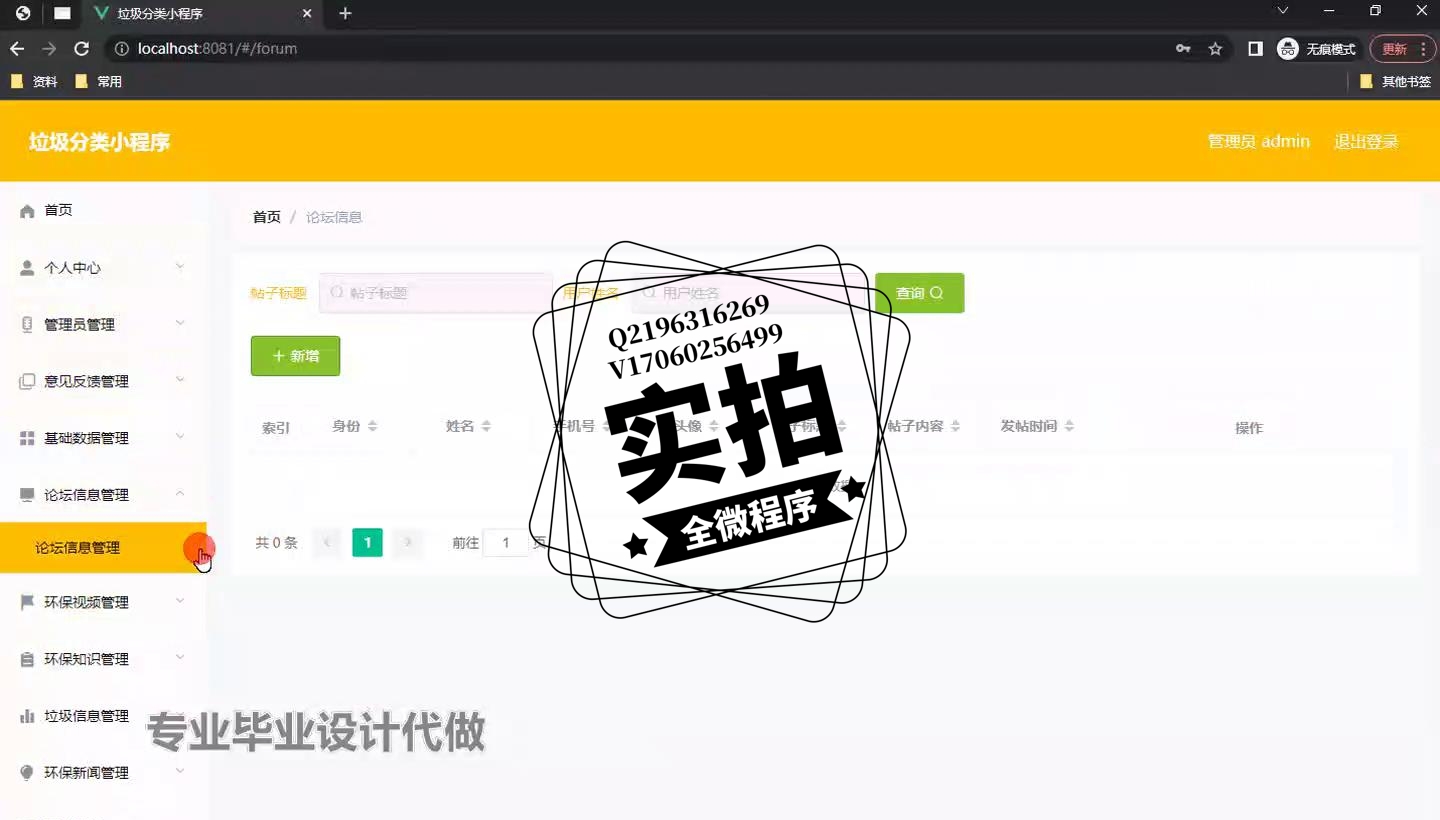Click the browser forward arrow

49,49
